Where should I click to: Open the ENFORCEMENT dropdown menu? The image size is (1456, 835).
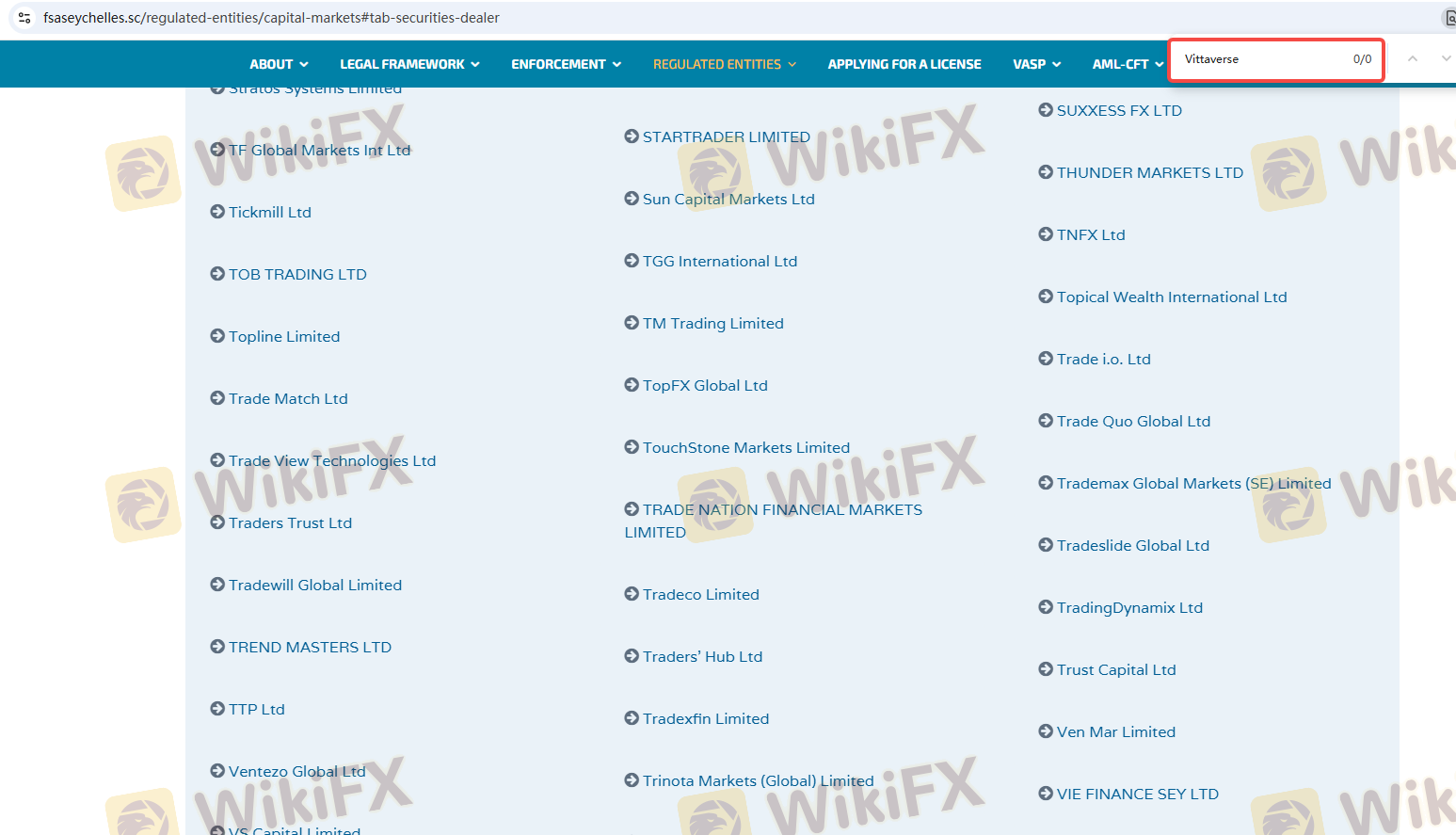coord(566,64)
